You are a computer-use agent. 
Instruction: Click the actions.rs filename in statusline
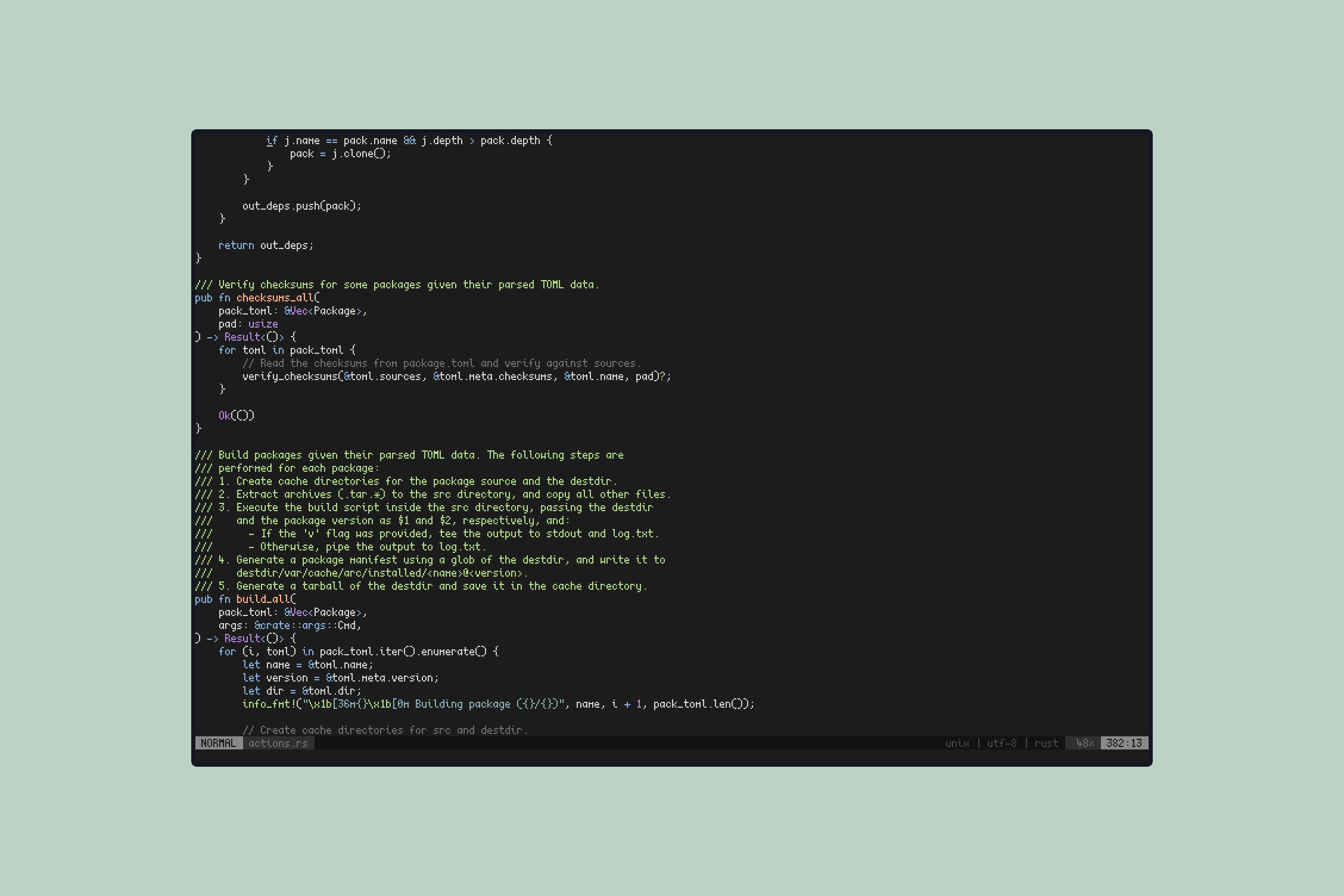278,743
